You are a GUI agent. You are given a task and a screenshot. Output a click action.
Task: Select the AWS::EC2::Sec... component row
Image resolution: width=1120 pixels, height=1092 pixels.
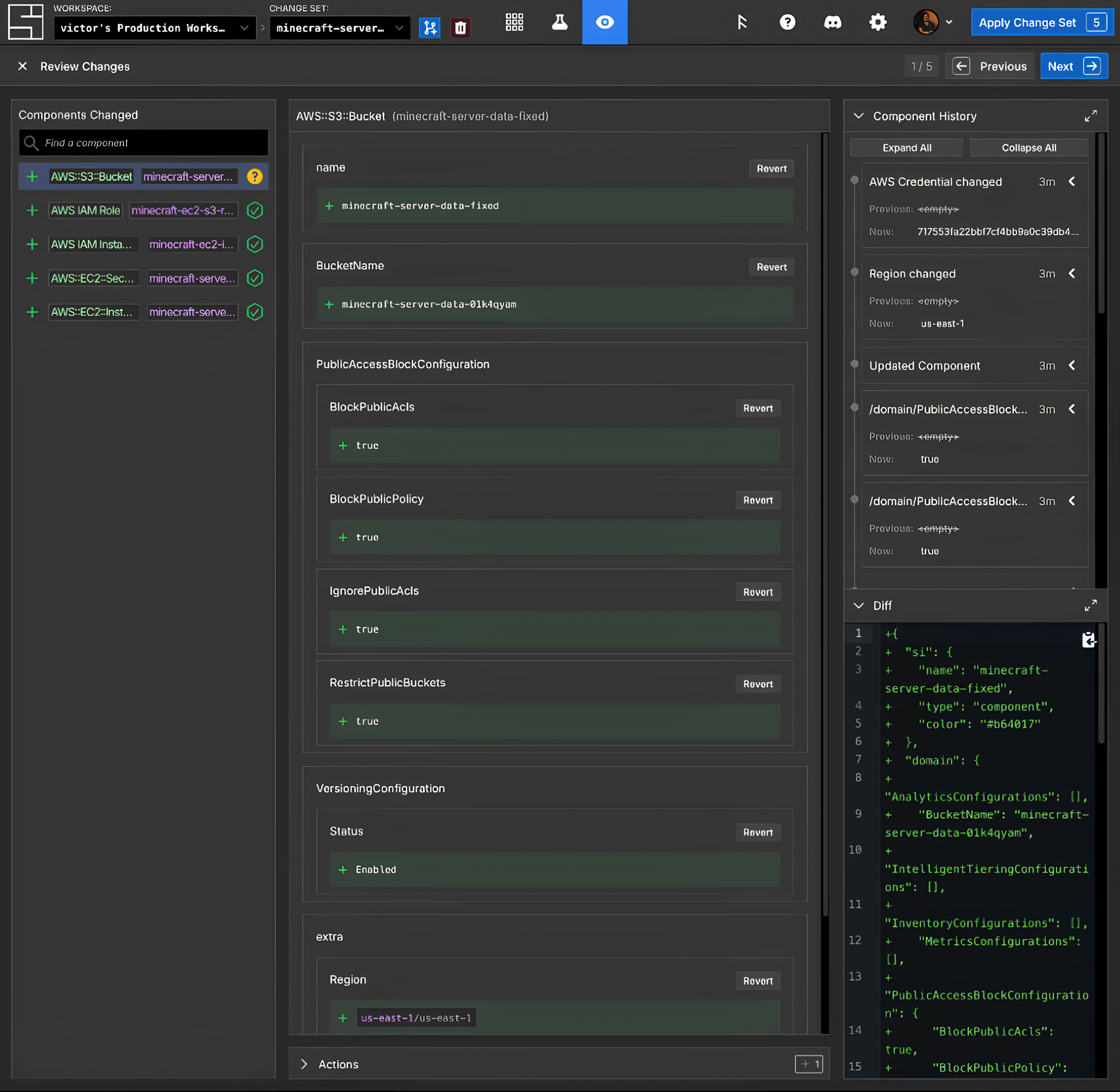(143, 278)
